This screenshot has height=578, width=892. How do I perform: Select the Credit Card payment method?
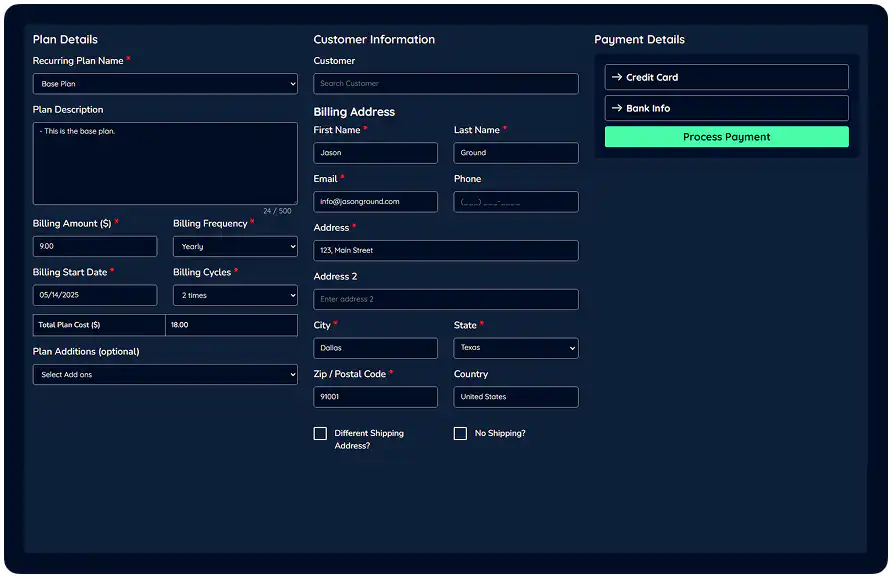coord(726,77)
